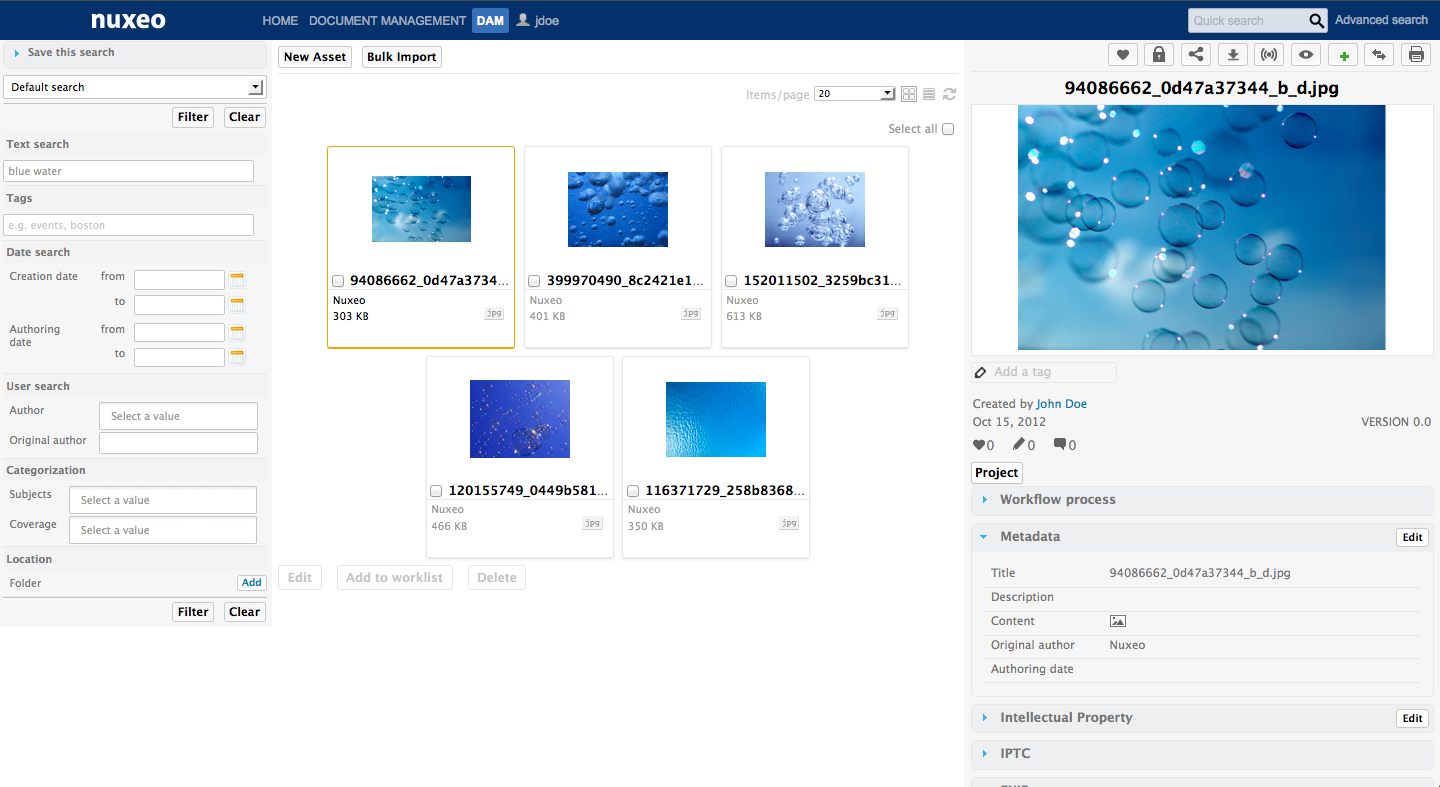The width and height of the screenshot is (1440, 787).
Task: Click Add next to Folder location
Action: (x=252, y=583)
